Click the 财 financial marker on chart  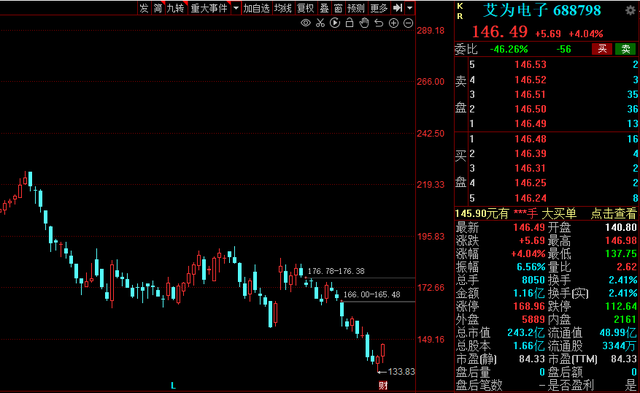tap(383, 385)
